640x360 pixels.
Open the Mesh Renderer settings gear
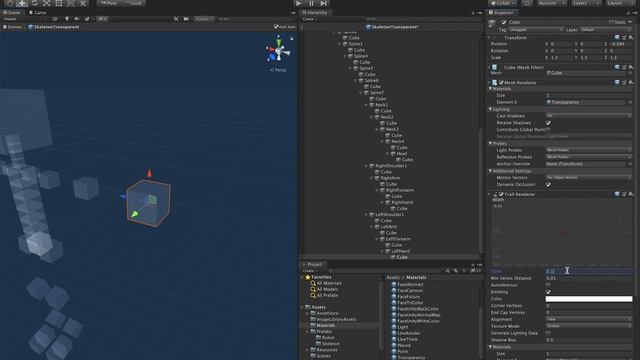[631, 82]
